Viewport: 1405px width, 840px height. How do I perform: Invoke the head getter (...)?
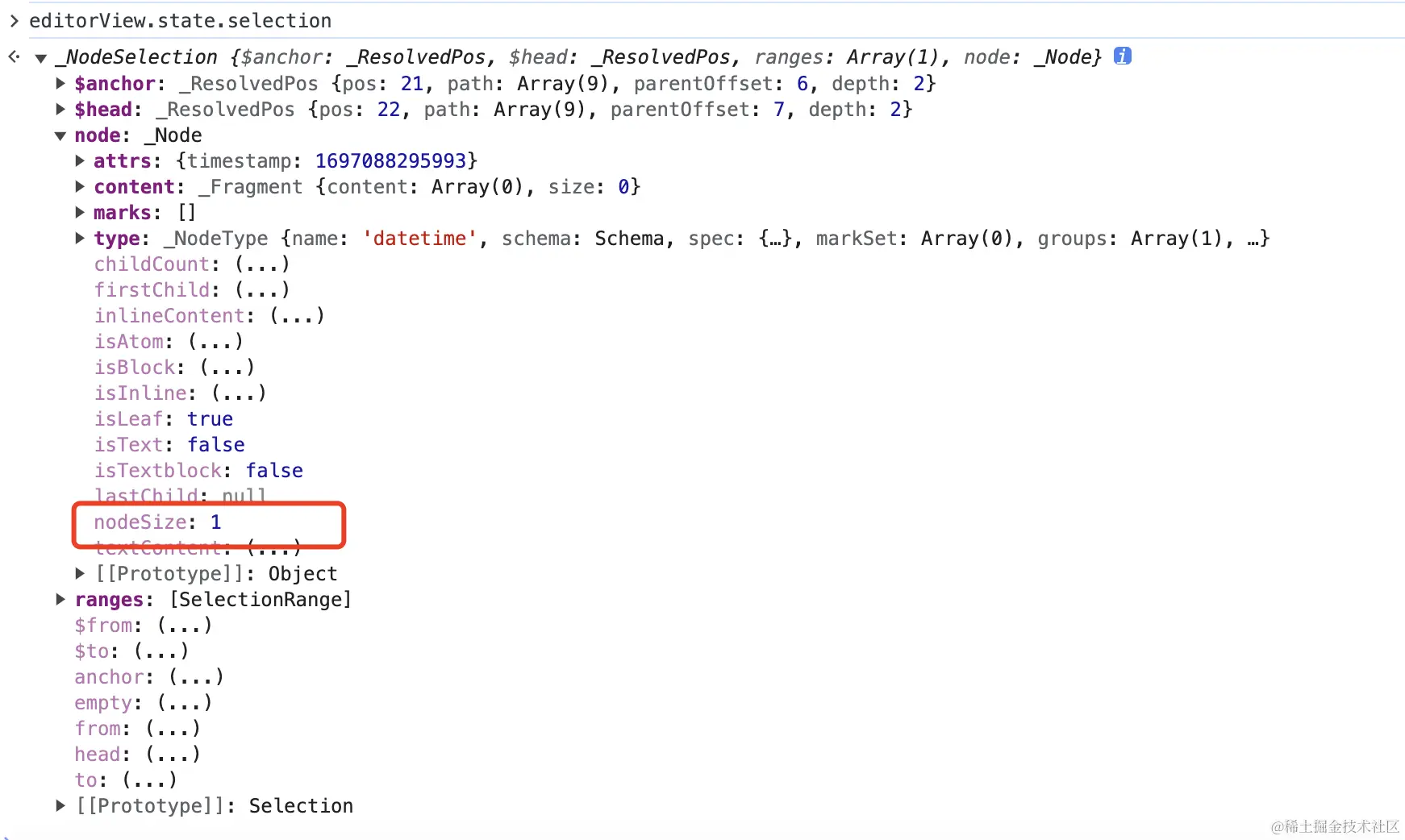[173, 754]
